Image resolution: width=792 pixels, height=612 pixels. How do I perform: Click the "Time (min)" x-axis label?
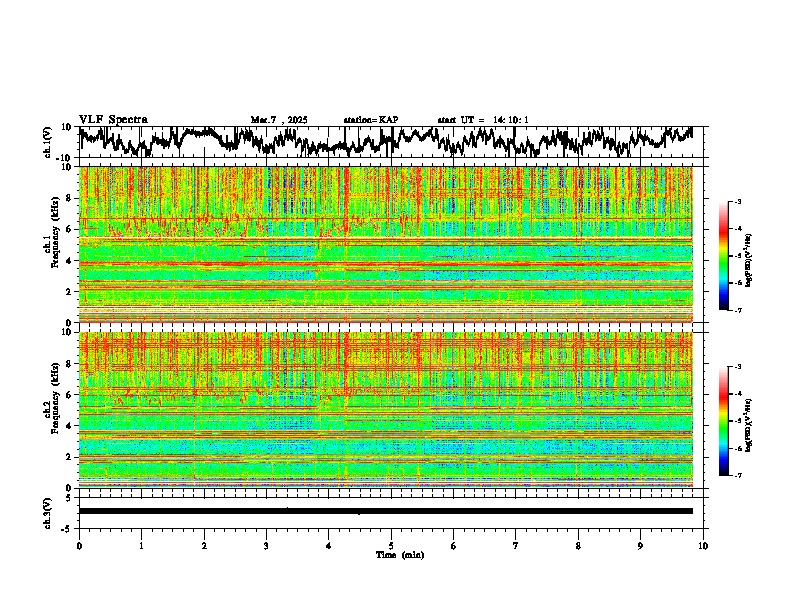point(400,555)
